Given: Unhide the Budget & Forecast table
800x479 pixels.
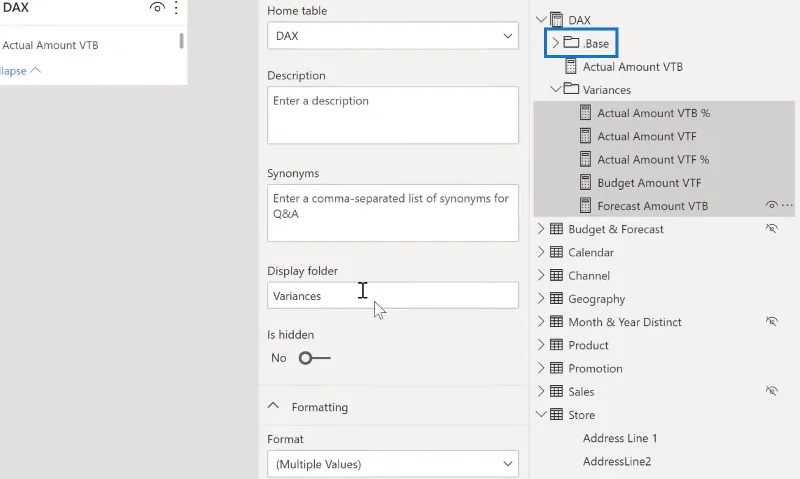Looking at the screenshot, I should click(x=771, y=229).
